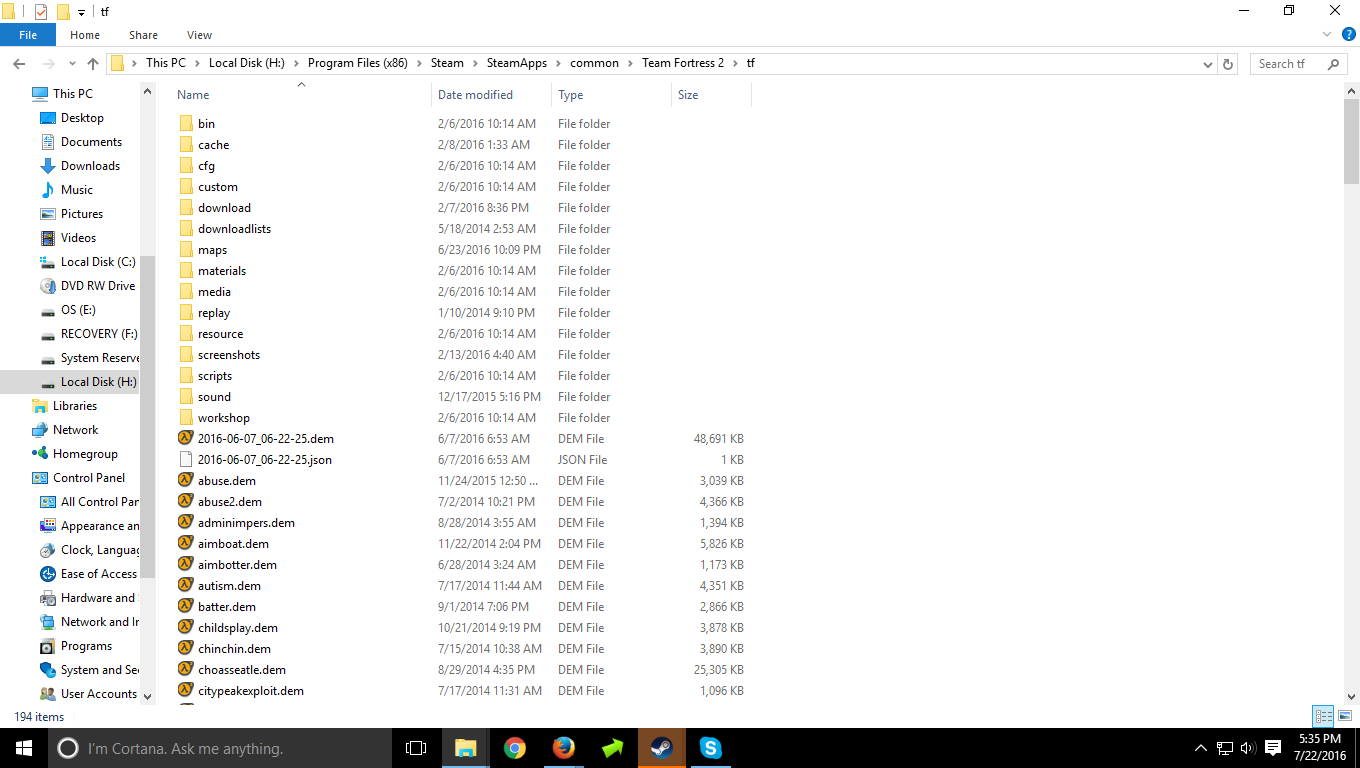Go up one folder level

(x=93, y=63)
